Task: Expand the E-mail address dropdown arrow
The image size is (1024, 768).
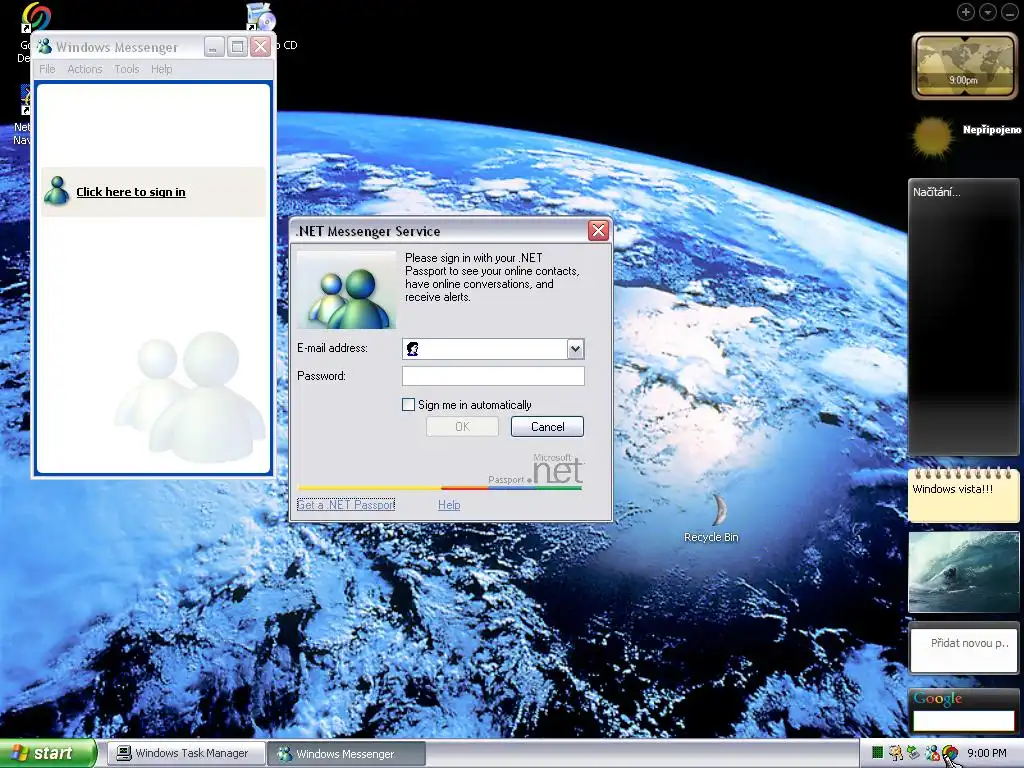Action: (x=575, y=349)
